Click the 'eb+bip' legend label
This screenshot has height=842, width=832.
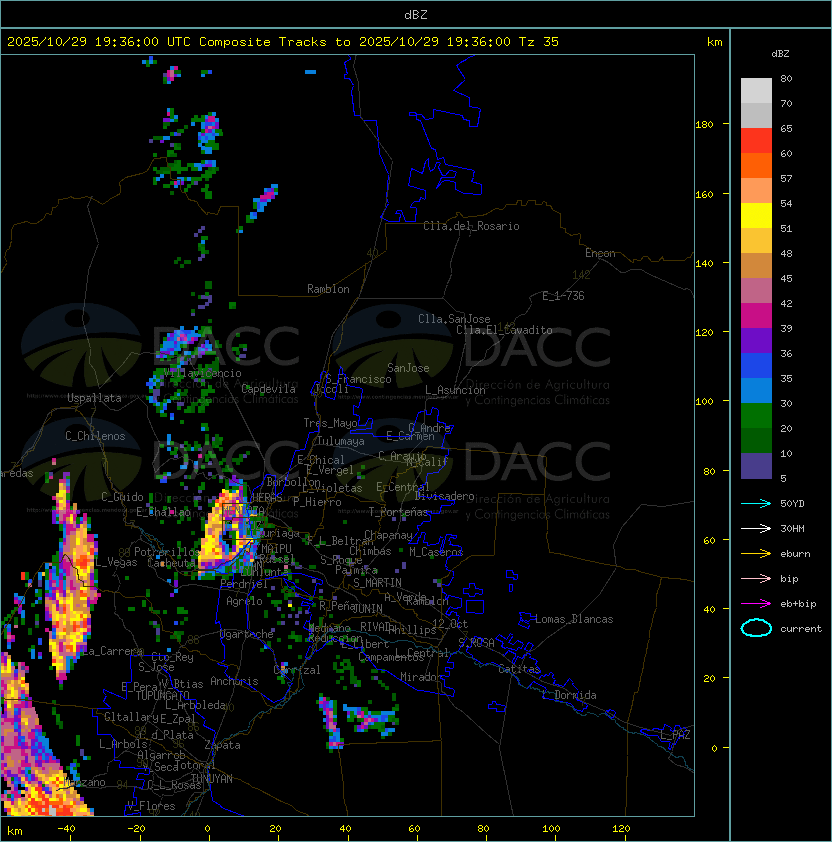click(798, 604)
